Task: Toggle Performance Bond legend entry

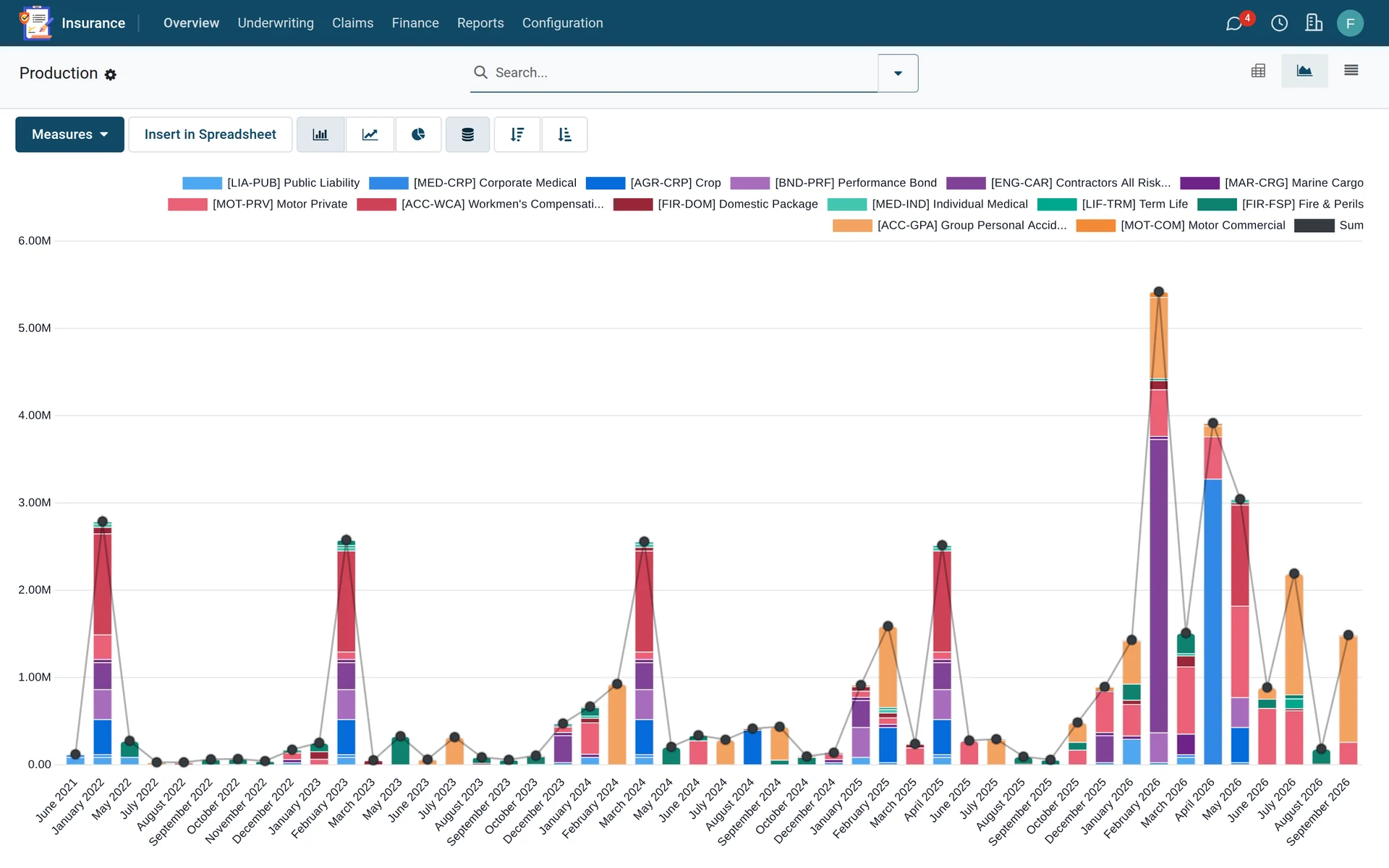Action: (833, 183)
